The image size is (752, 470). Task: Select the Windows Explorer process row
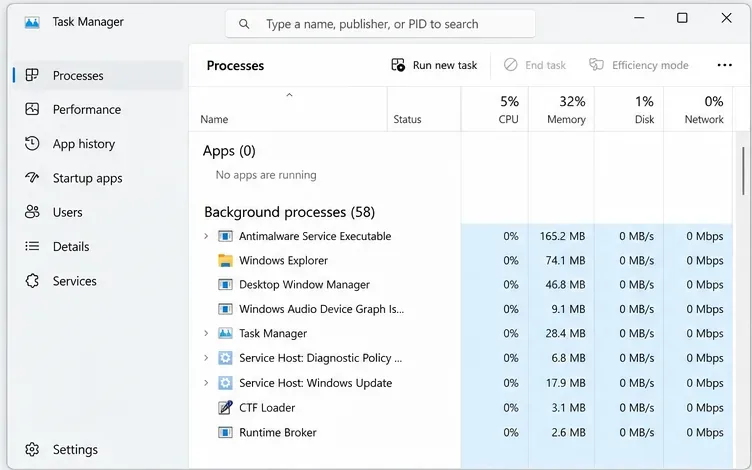tap(461, 260)
